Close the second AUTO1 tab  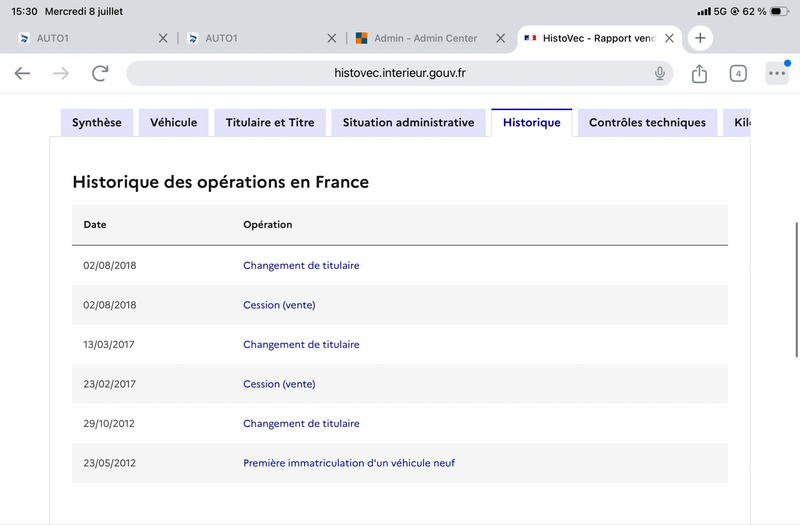332,38
